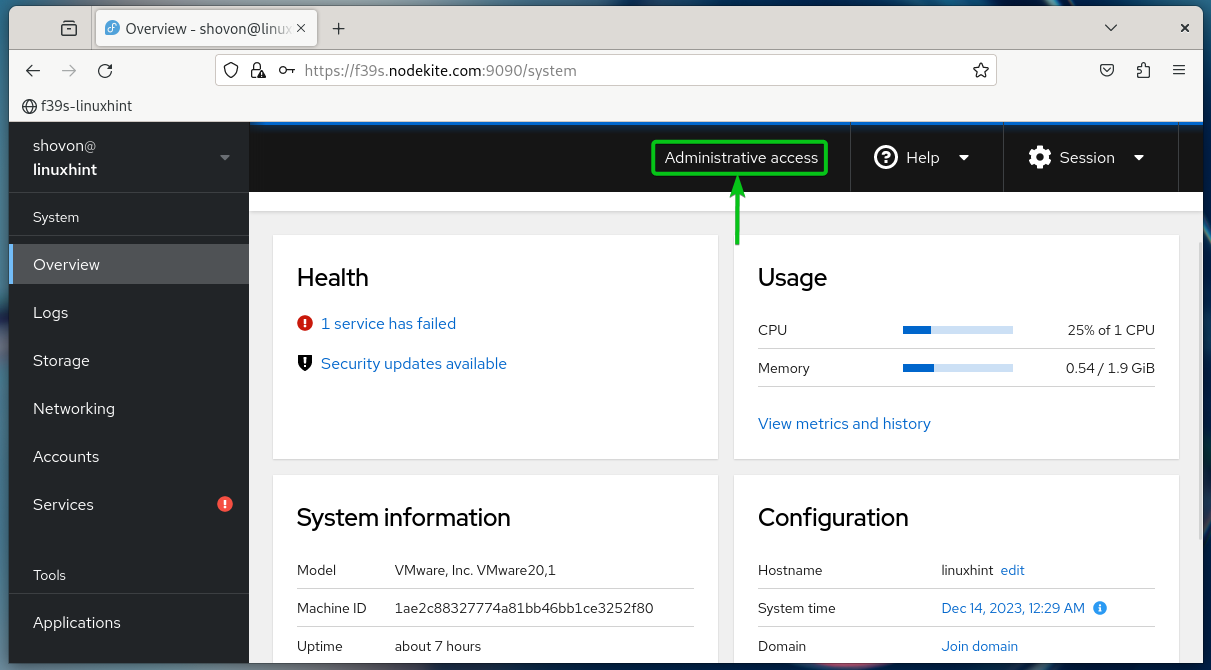The image size is (1211, 670).
Task: Click the key permissions icon in address bar
Action: coord(287,71)
